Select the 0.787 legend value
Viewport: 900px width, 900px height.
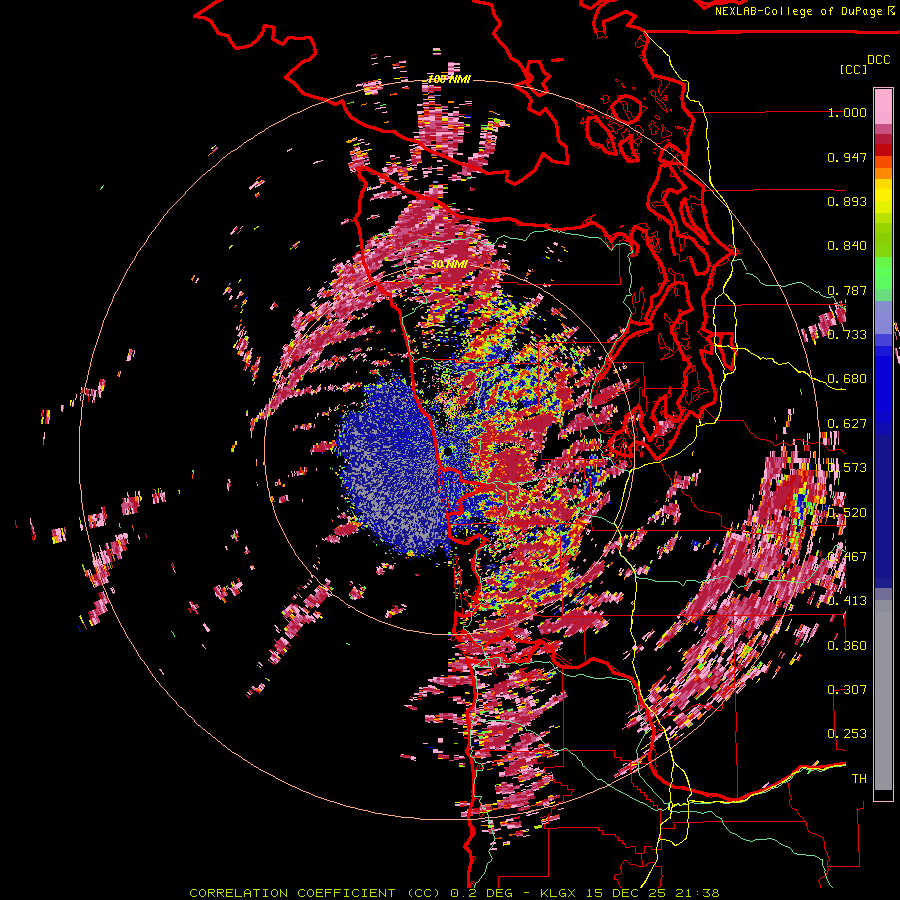point(847,290)
